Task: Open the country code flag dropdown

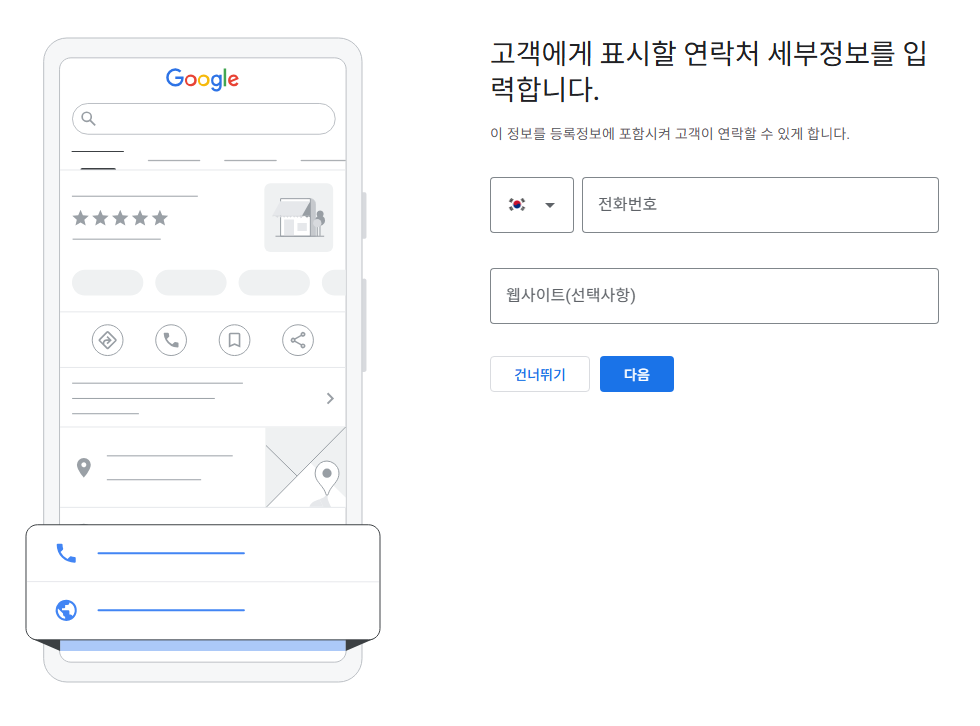Action: (x=531, y=205)
